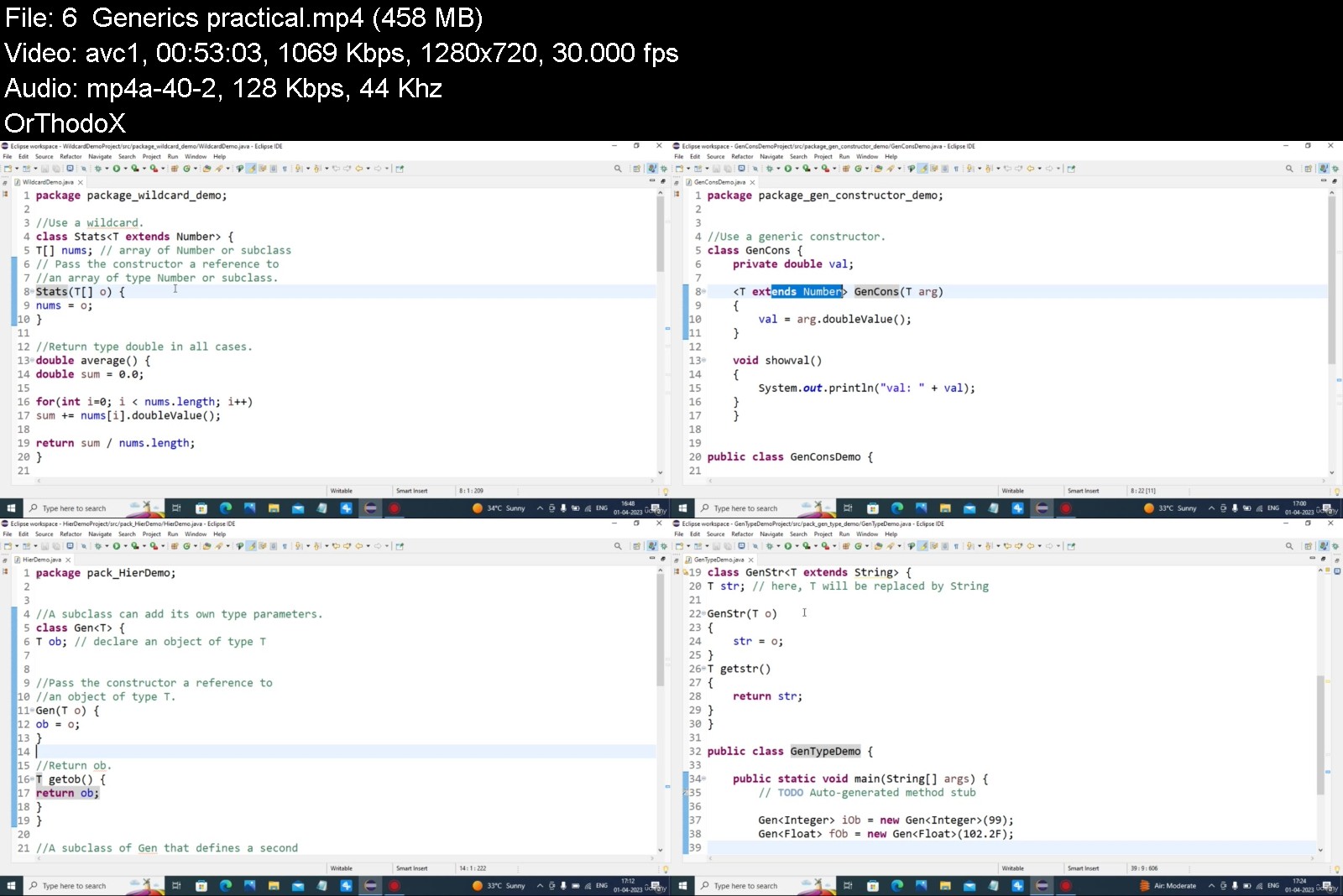Click tip lightbulb in GenTypeDemo status bar
The height and width of the screenshot is (896, 1343).
(x=1337, y=869)
